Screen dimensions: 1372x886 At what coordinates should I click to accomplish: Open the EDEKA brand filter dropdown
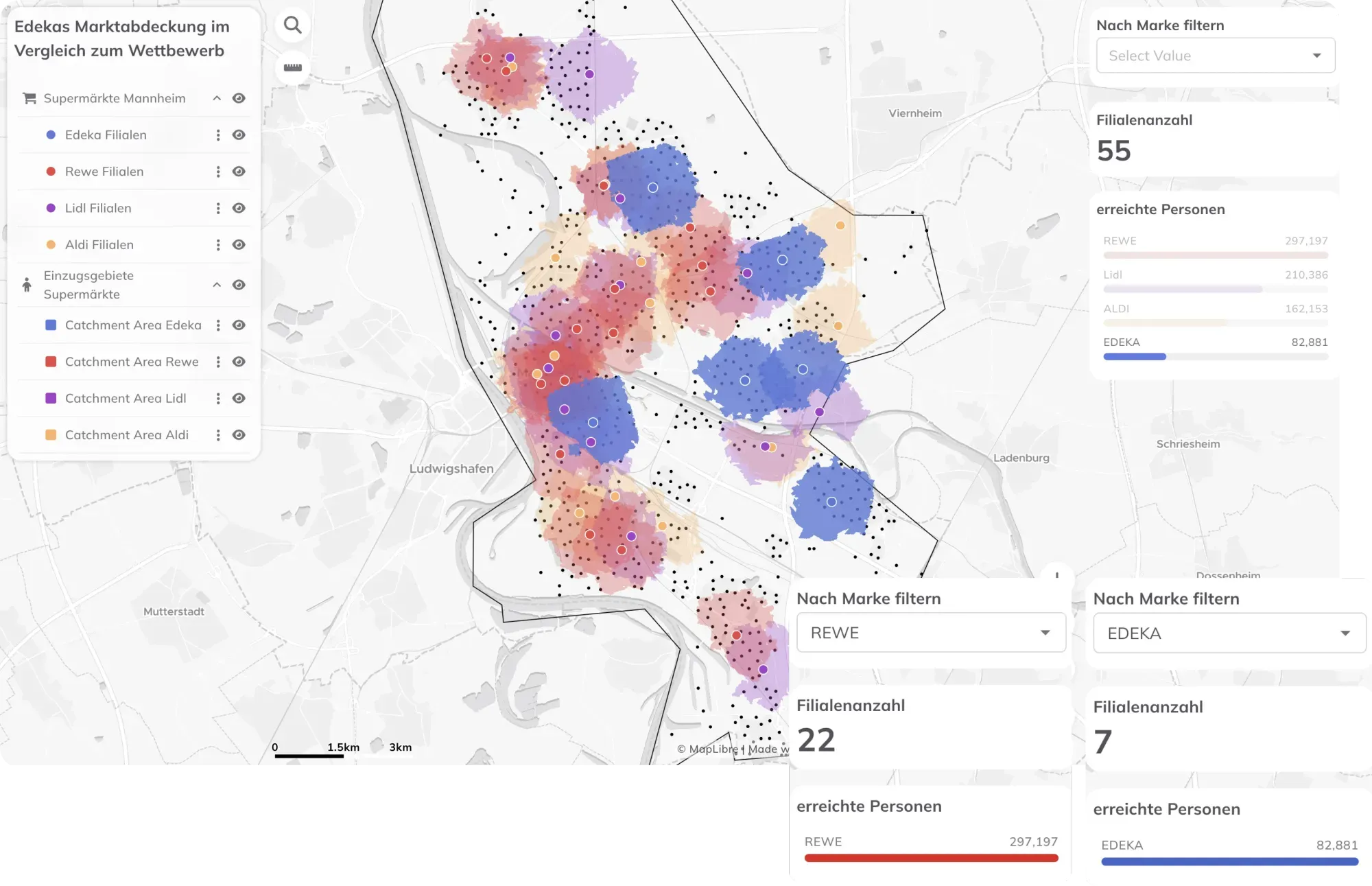[x=1229, y=633]
